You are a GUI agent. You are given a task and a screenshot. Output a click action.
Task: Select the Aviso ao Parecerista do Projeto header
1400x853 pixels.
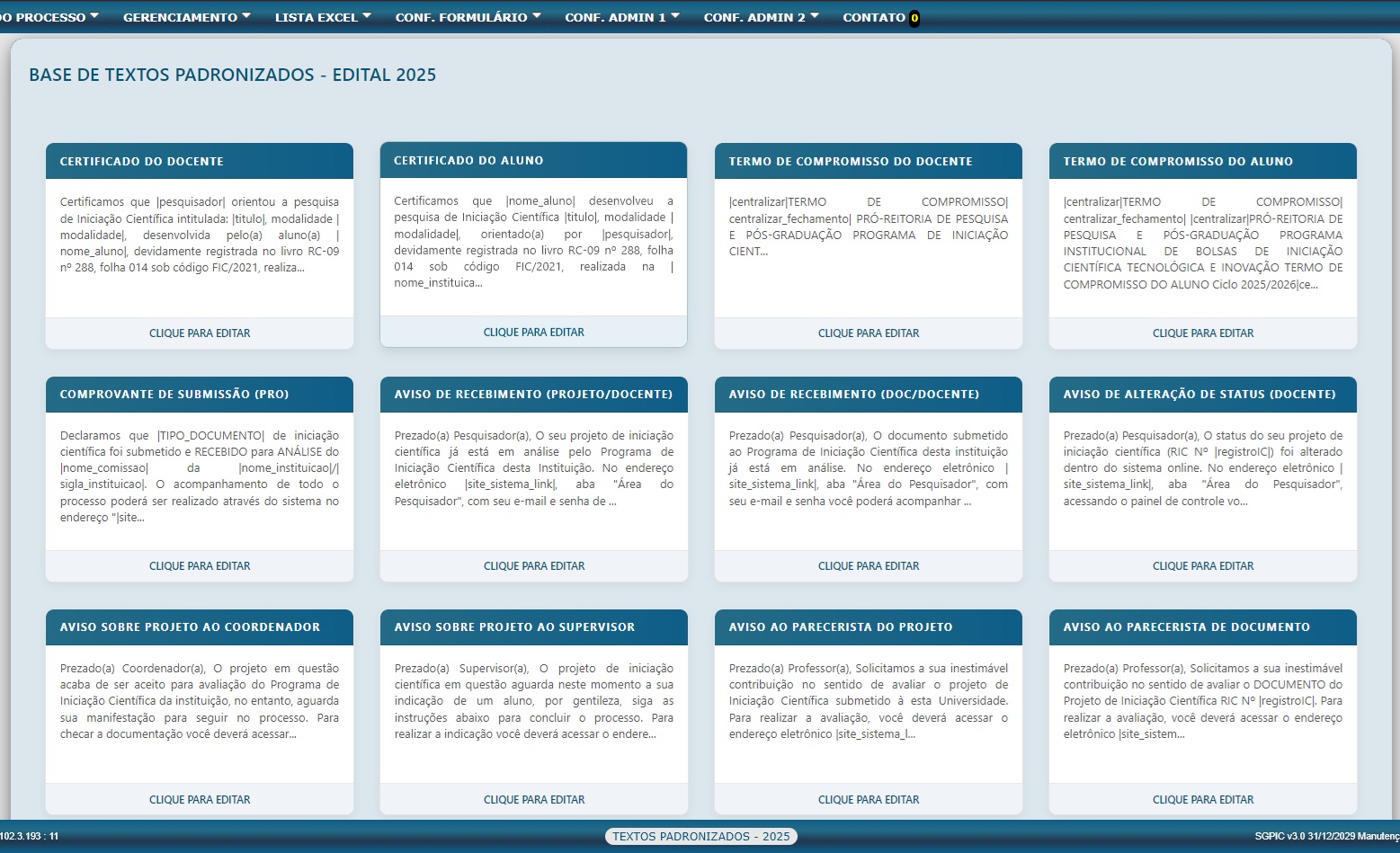pos(868,627)
